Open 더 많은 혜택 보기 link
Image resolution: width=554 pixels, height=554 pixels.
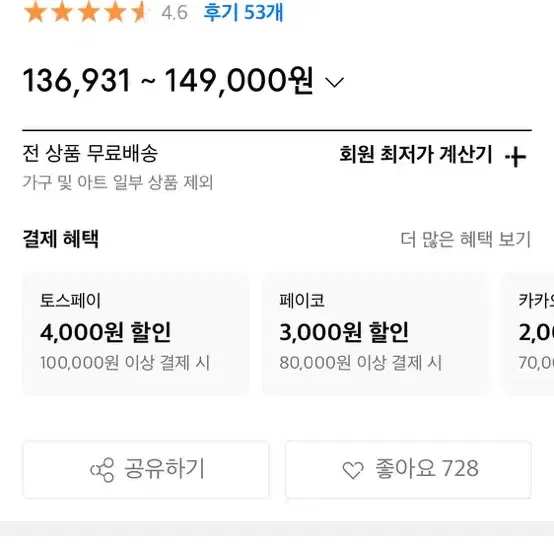coord(466,240)
